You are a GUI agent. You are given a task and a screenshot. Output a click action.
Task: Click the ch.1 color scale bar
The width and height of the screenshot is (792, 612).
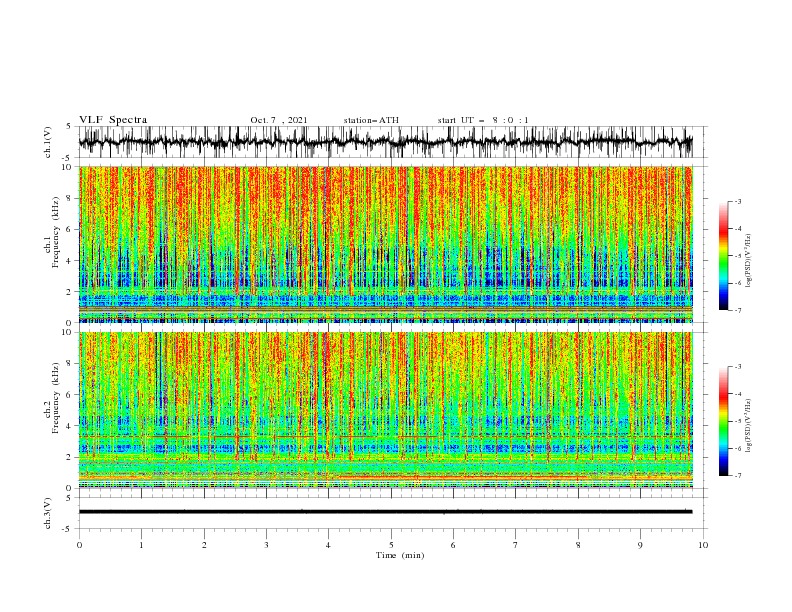pos(724,256)
